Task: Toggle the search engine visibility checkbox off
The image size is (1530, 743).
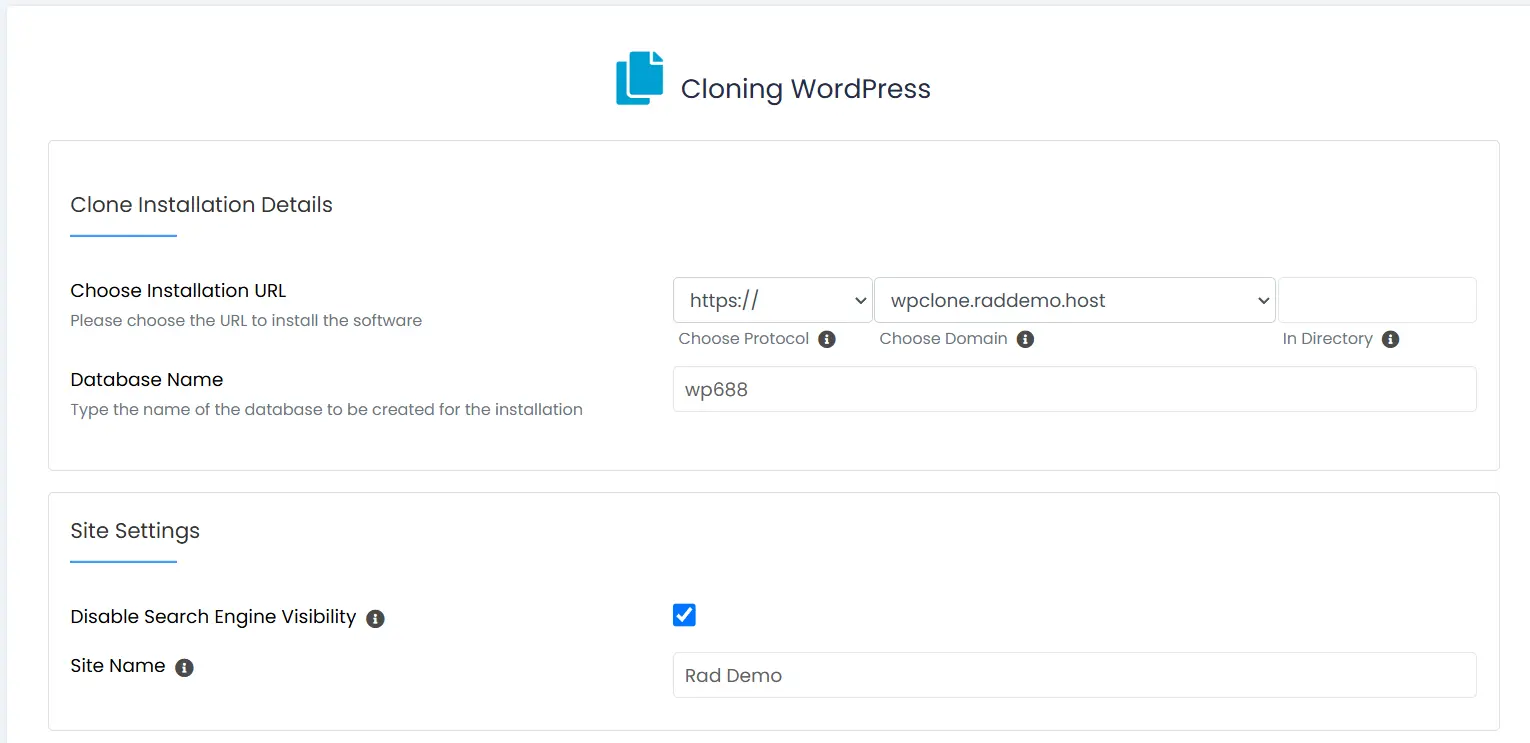Action: 684,614
